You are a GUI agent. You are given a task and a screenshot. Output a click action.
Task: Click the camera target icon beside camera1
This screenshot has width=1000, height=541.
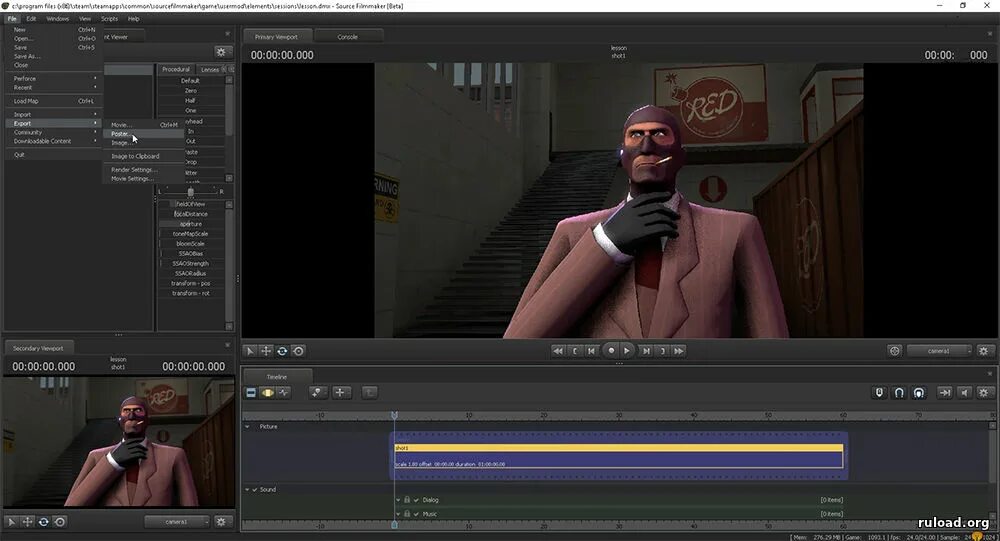coord(895,351)
